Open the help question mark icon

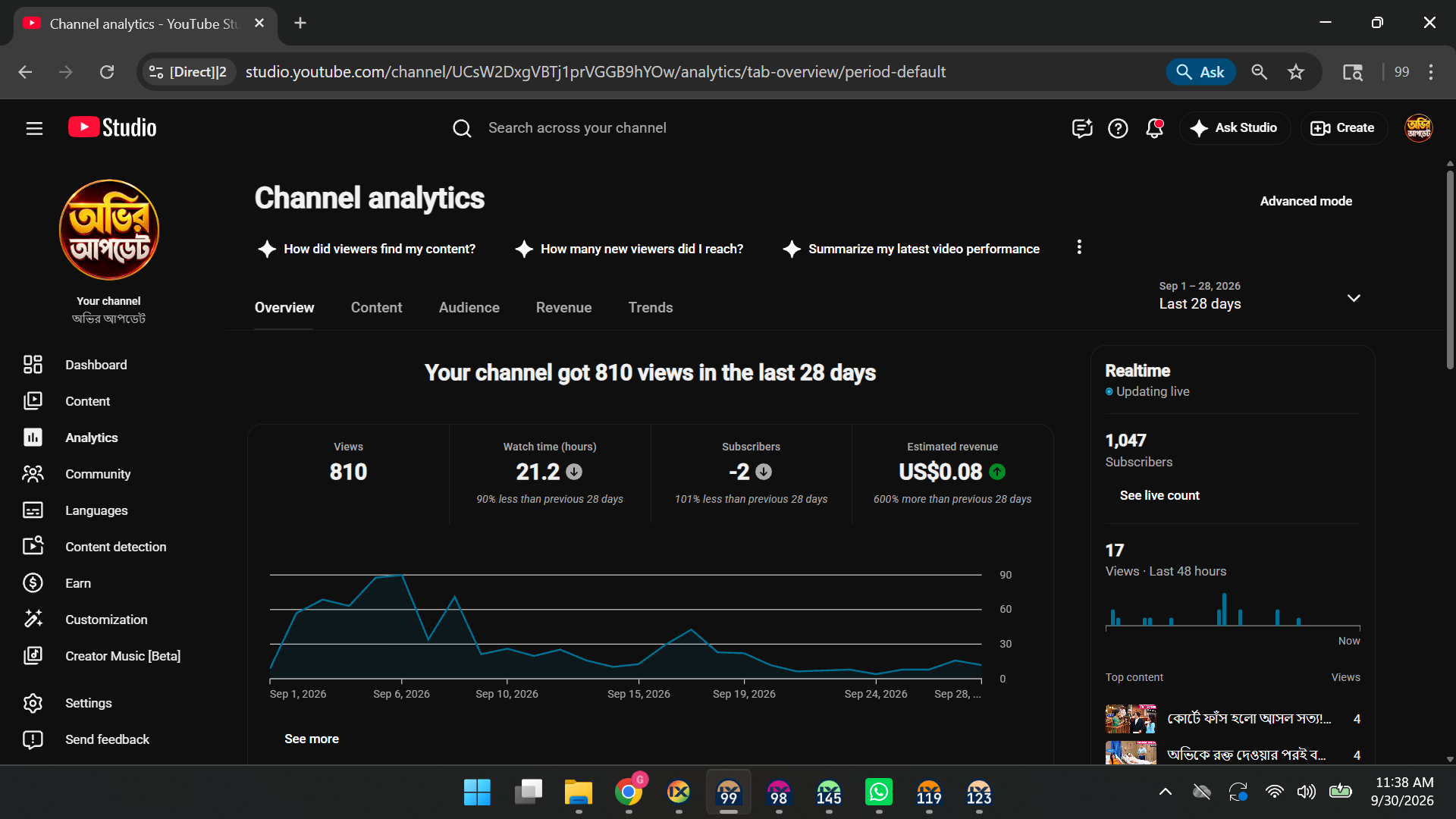[1118, 128]
